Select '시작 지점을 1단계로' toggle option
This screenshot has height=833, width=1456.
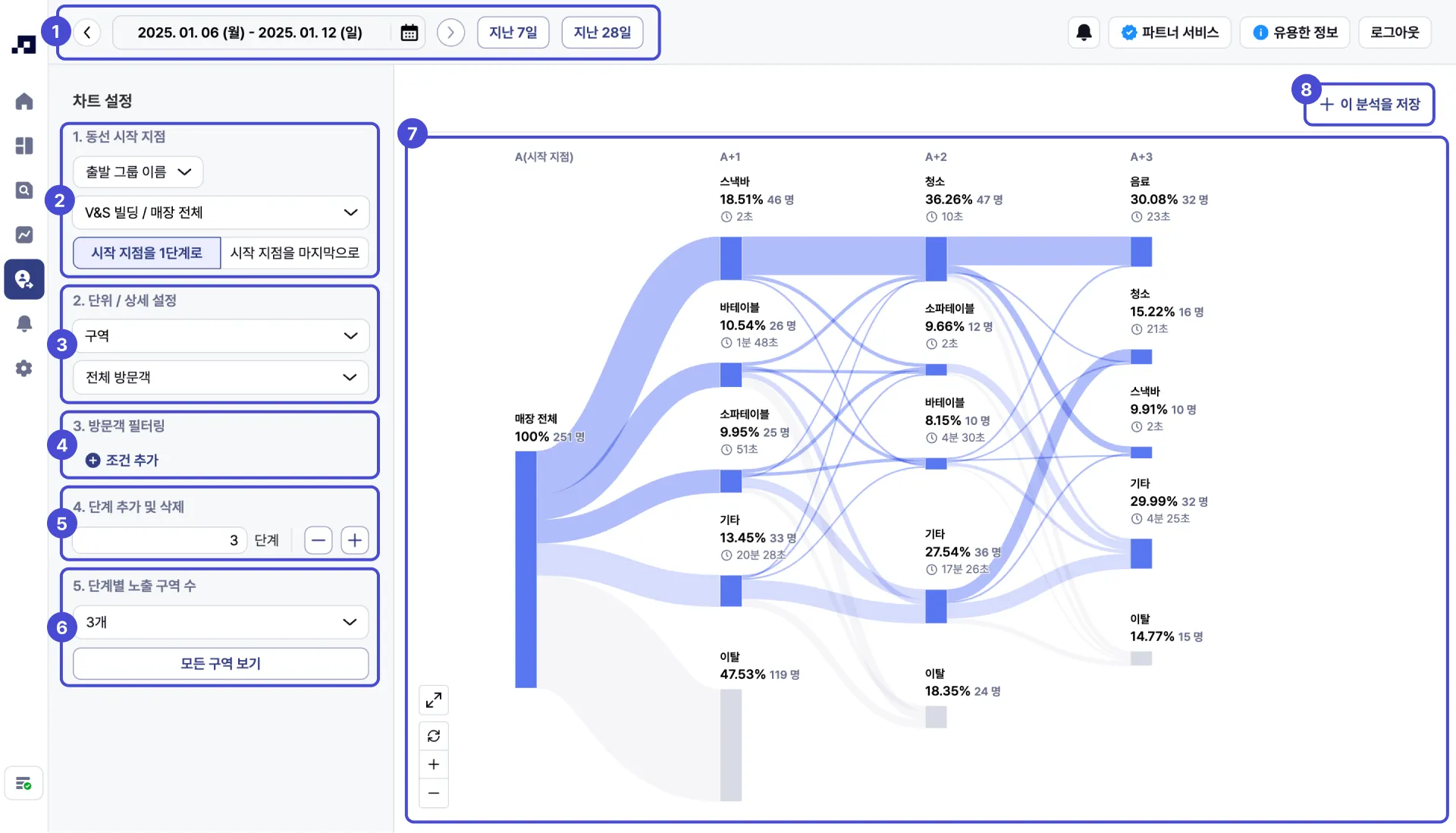click(146, 253)
